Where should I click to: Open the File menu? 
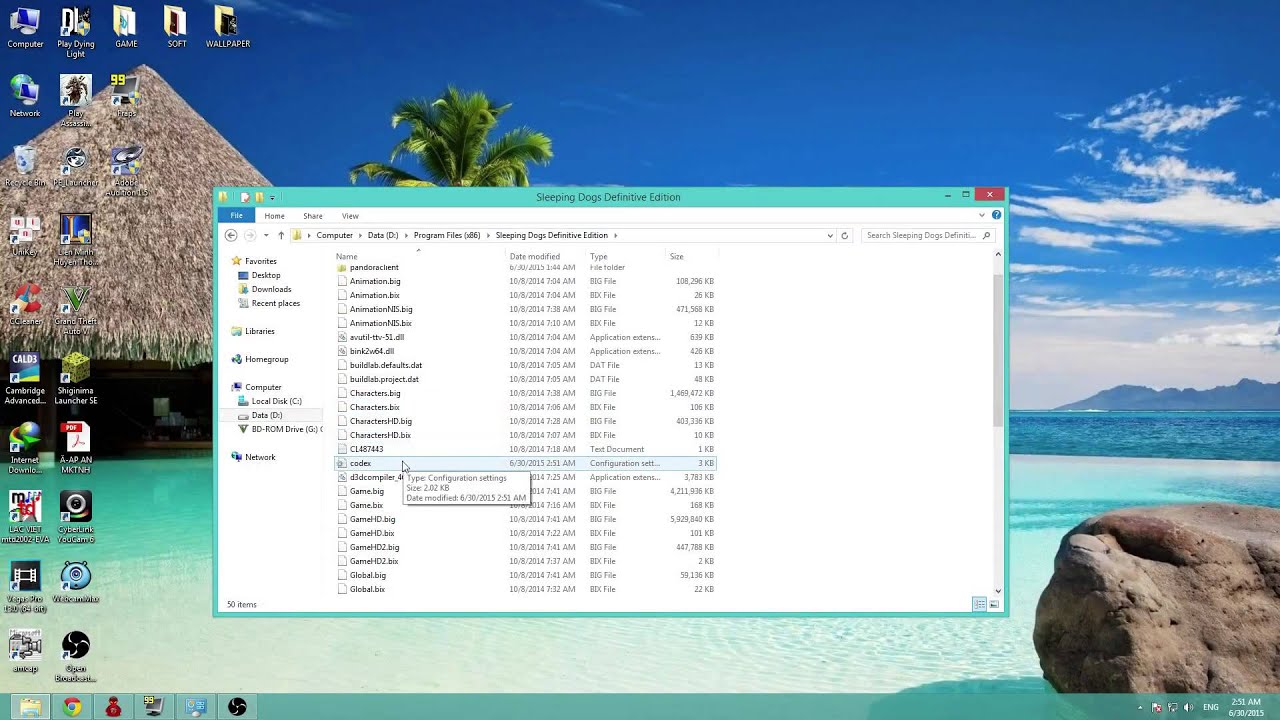(x=237, y=215)
